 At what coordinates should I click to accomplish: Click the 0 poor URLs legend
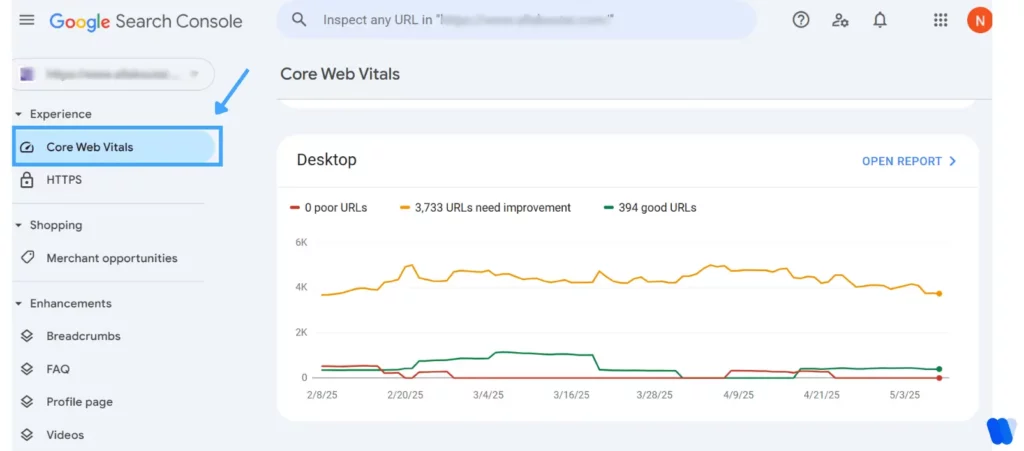point(328,208)
